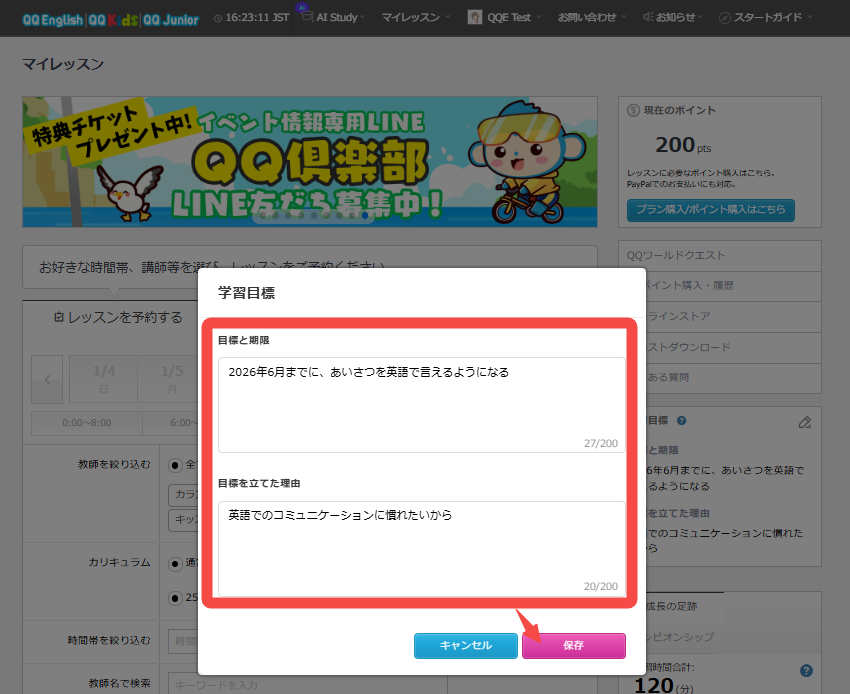
Task: Click the 目標を立てた理由 reason text area
Action: click(421, 547)
